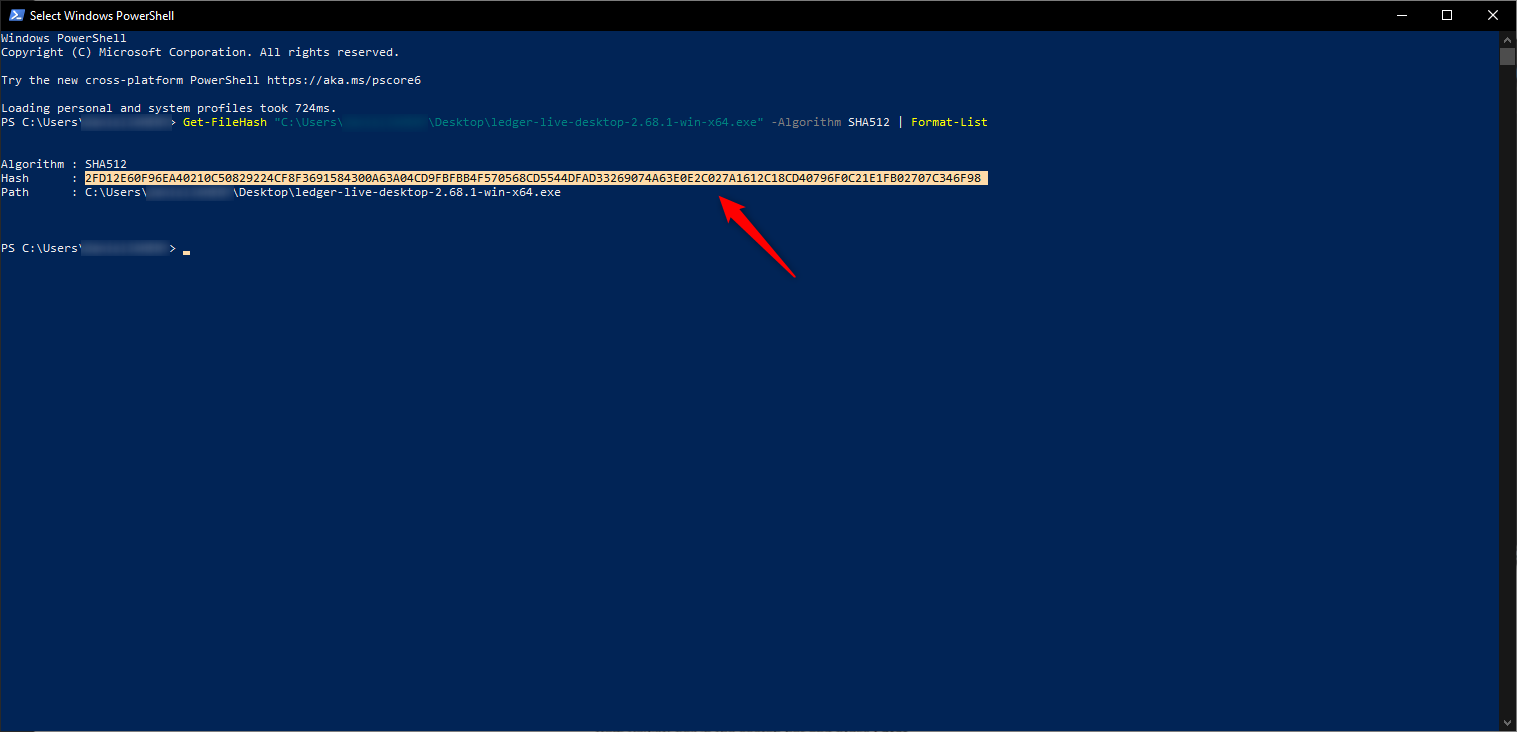Image resolution: width=1517 pixels, height=732 pixels.
Task: Click the highlighted SHA512 hash value
Action: pos(535,178)
